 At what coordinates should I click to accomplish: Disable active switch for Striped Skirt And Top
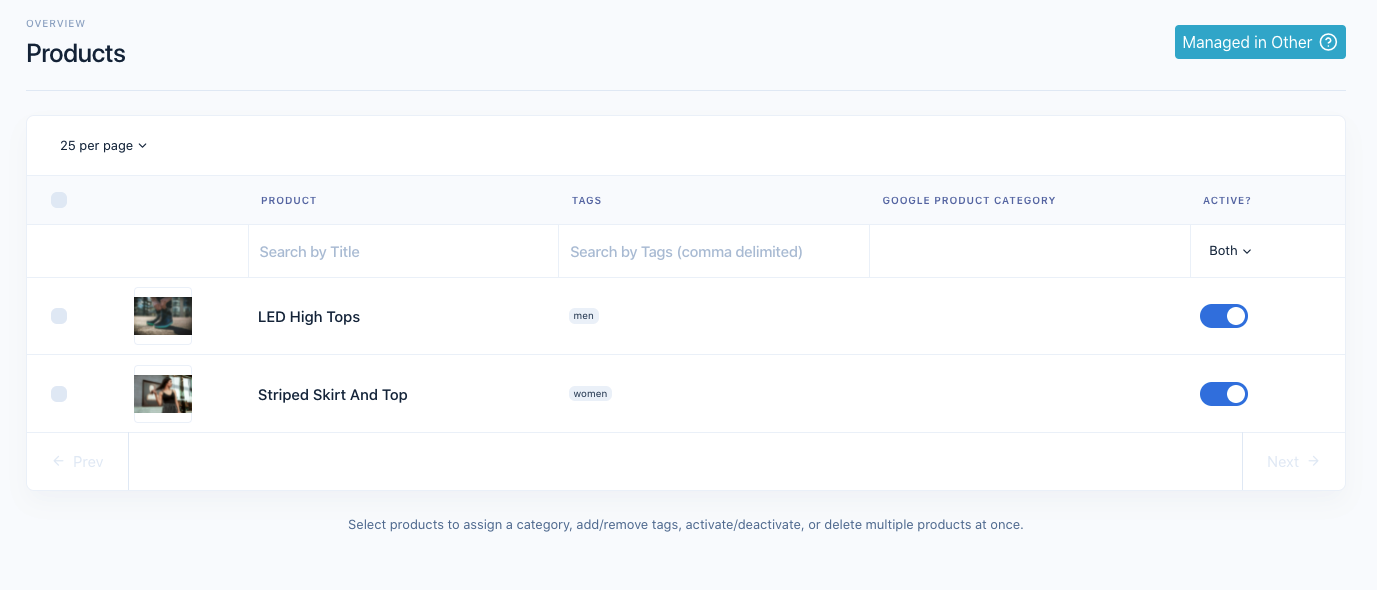[x=1223, y=394]
